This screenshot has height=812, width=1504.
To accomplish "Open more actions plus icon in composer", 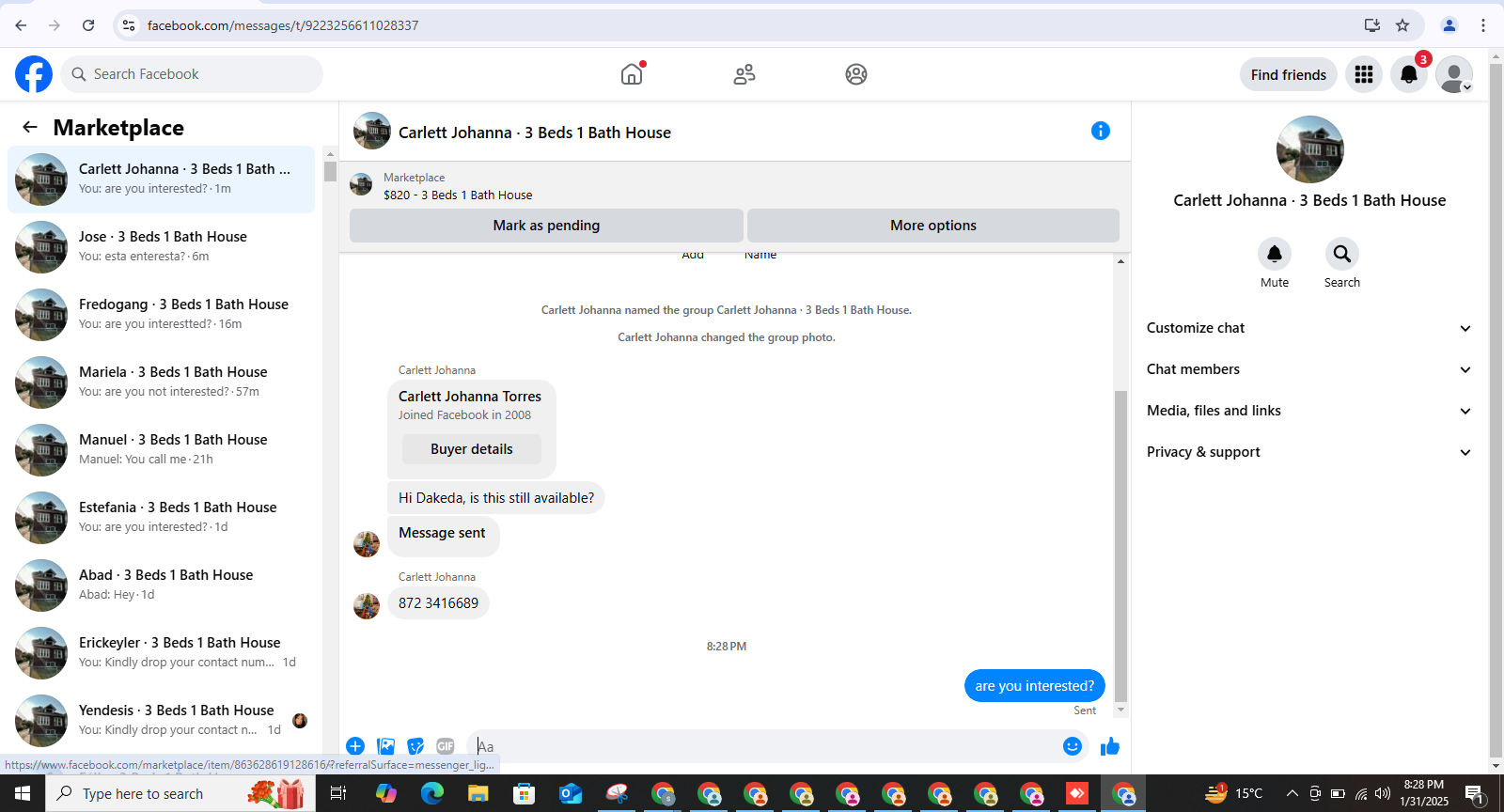I will point(355,746).
